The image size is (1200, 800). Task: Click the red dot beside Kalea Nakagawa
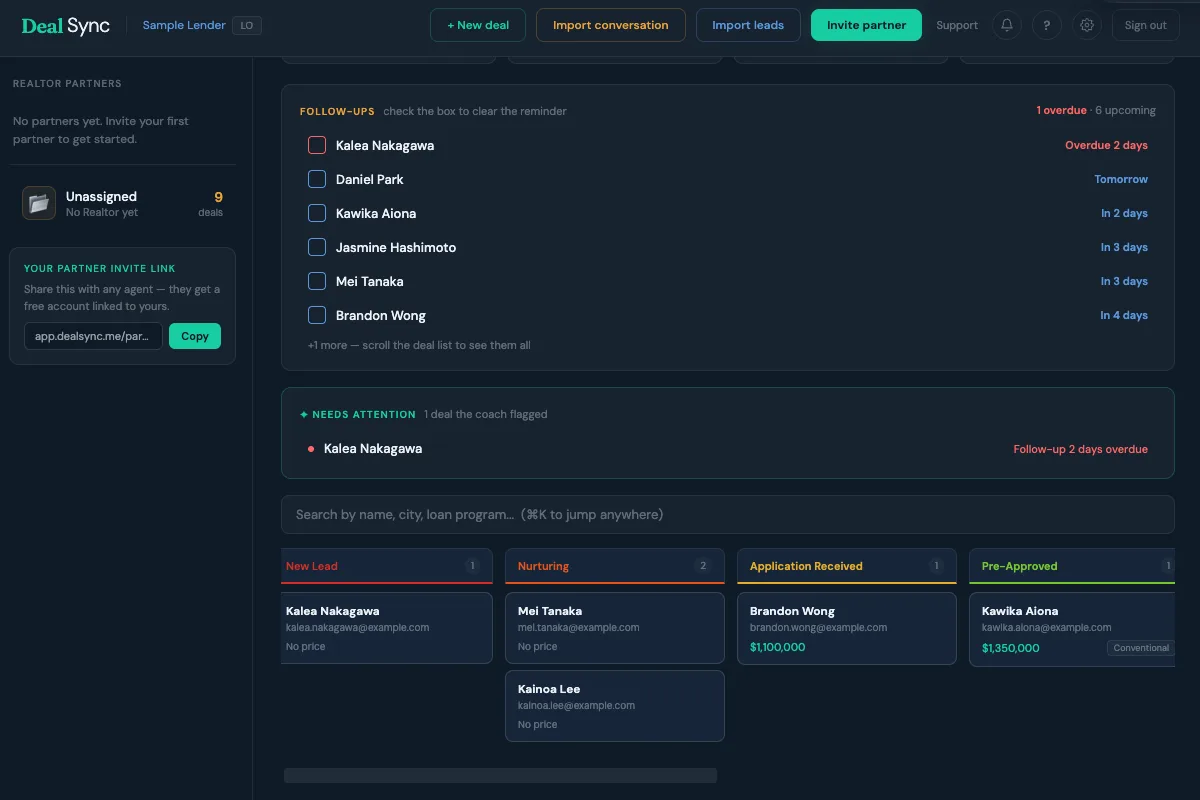pyautogui.click(x=311, y=449)
